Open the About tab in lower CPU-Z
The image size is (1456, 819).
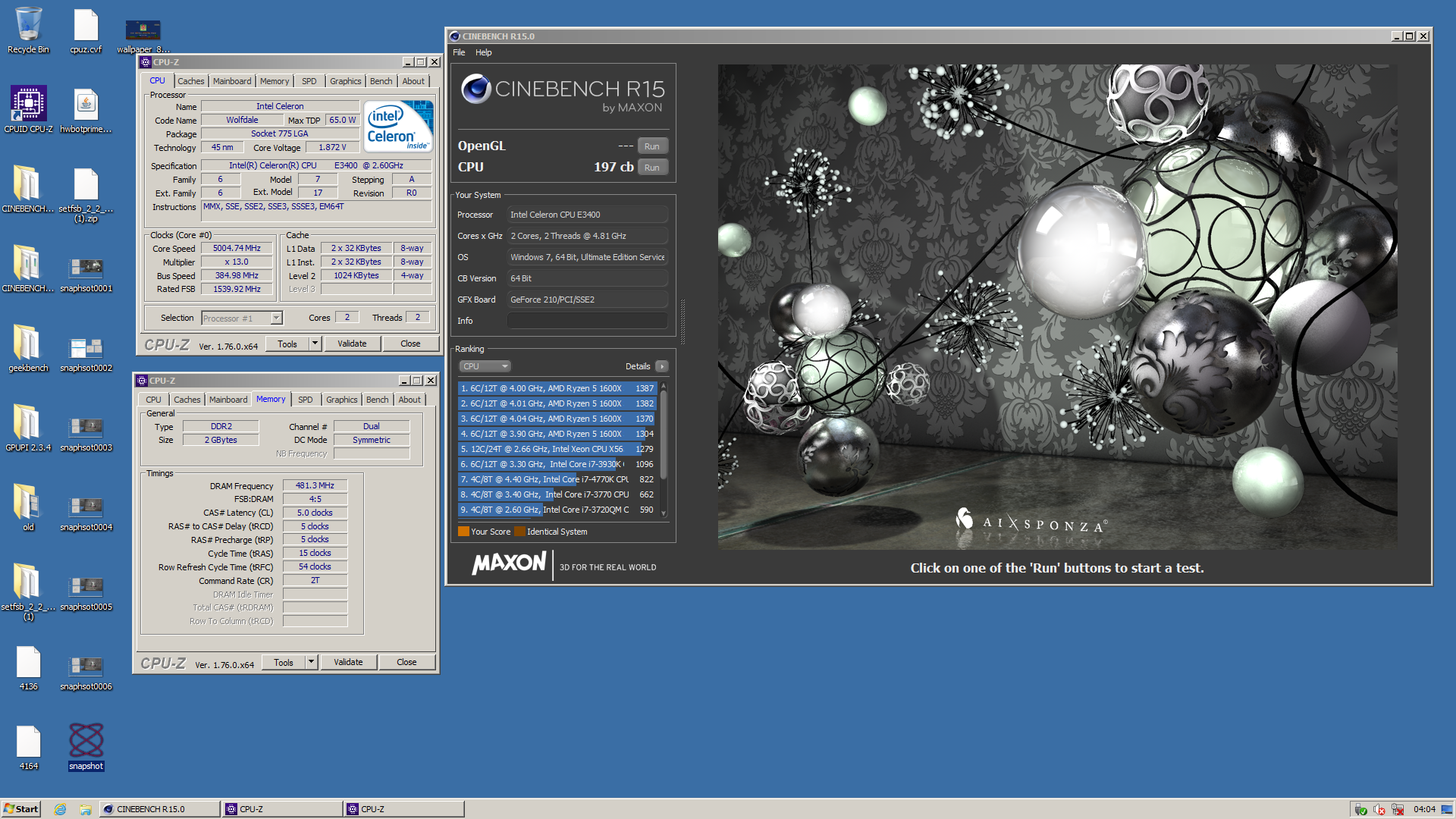409,400
